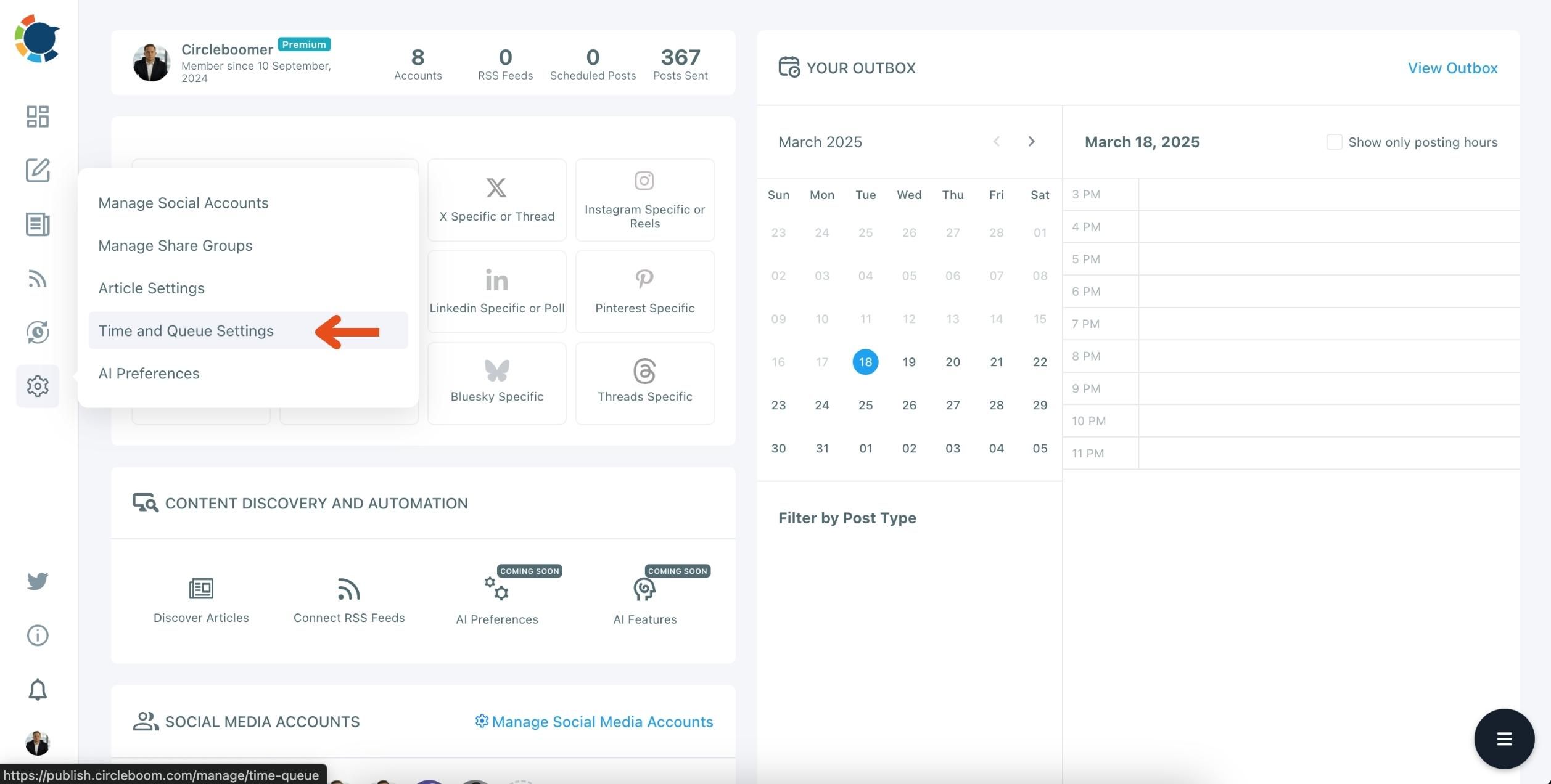Open the info circle icon in sidebar
Screen dimensions: 1551x784
pos(38,635)
